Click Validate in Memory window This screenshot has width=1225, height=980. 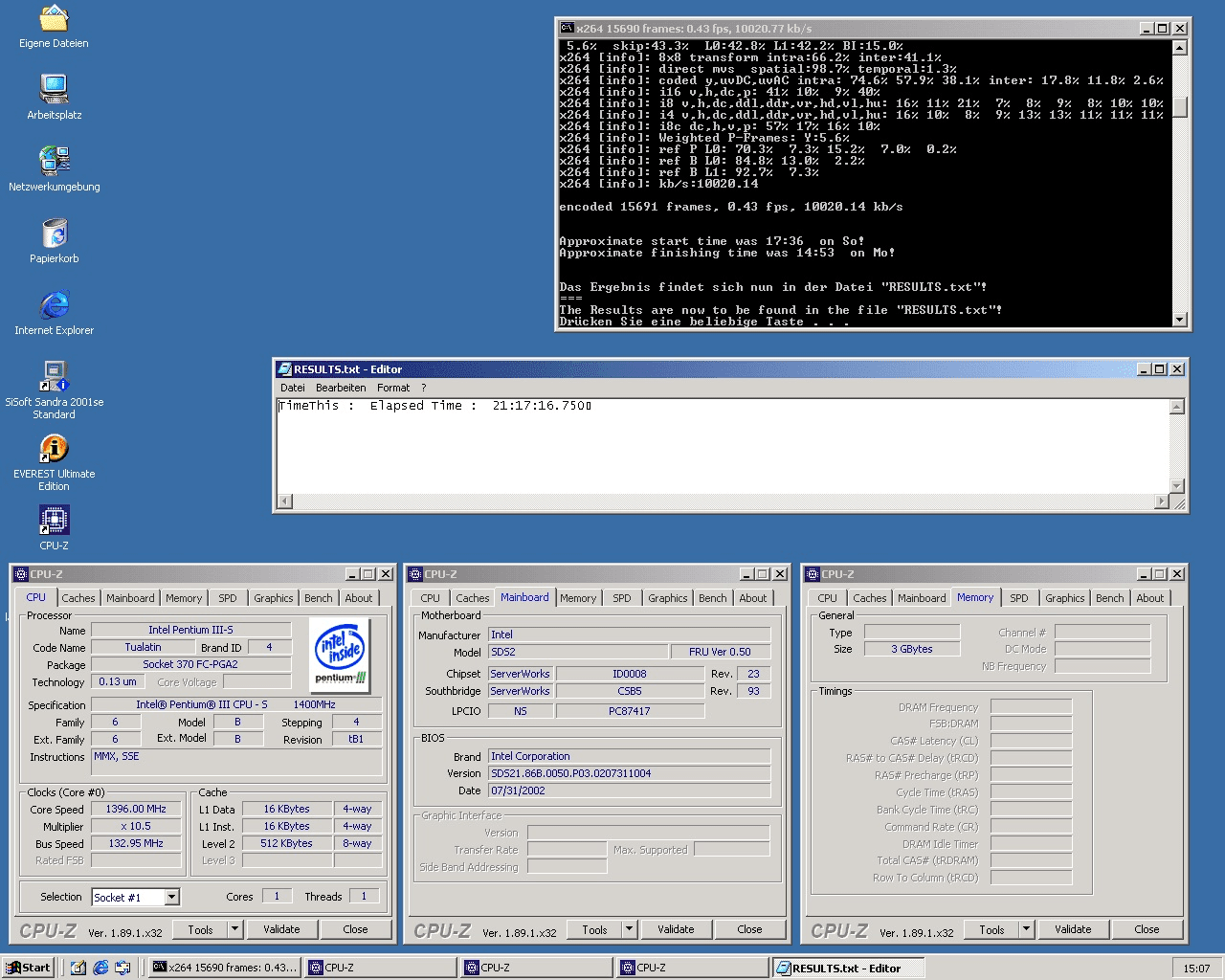click(1073, 929)
